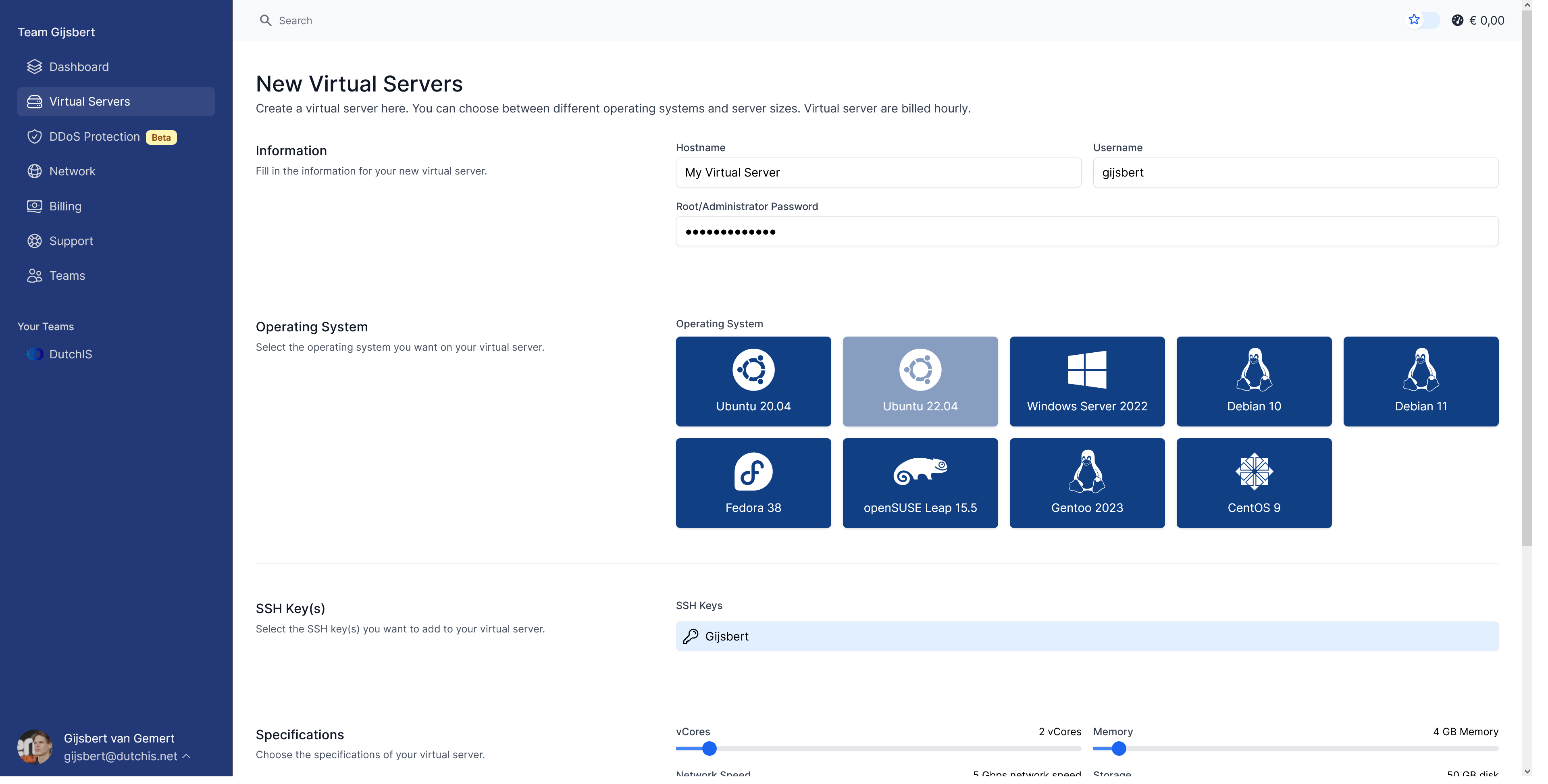Click the Billing banknote icon

[35, 208]
